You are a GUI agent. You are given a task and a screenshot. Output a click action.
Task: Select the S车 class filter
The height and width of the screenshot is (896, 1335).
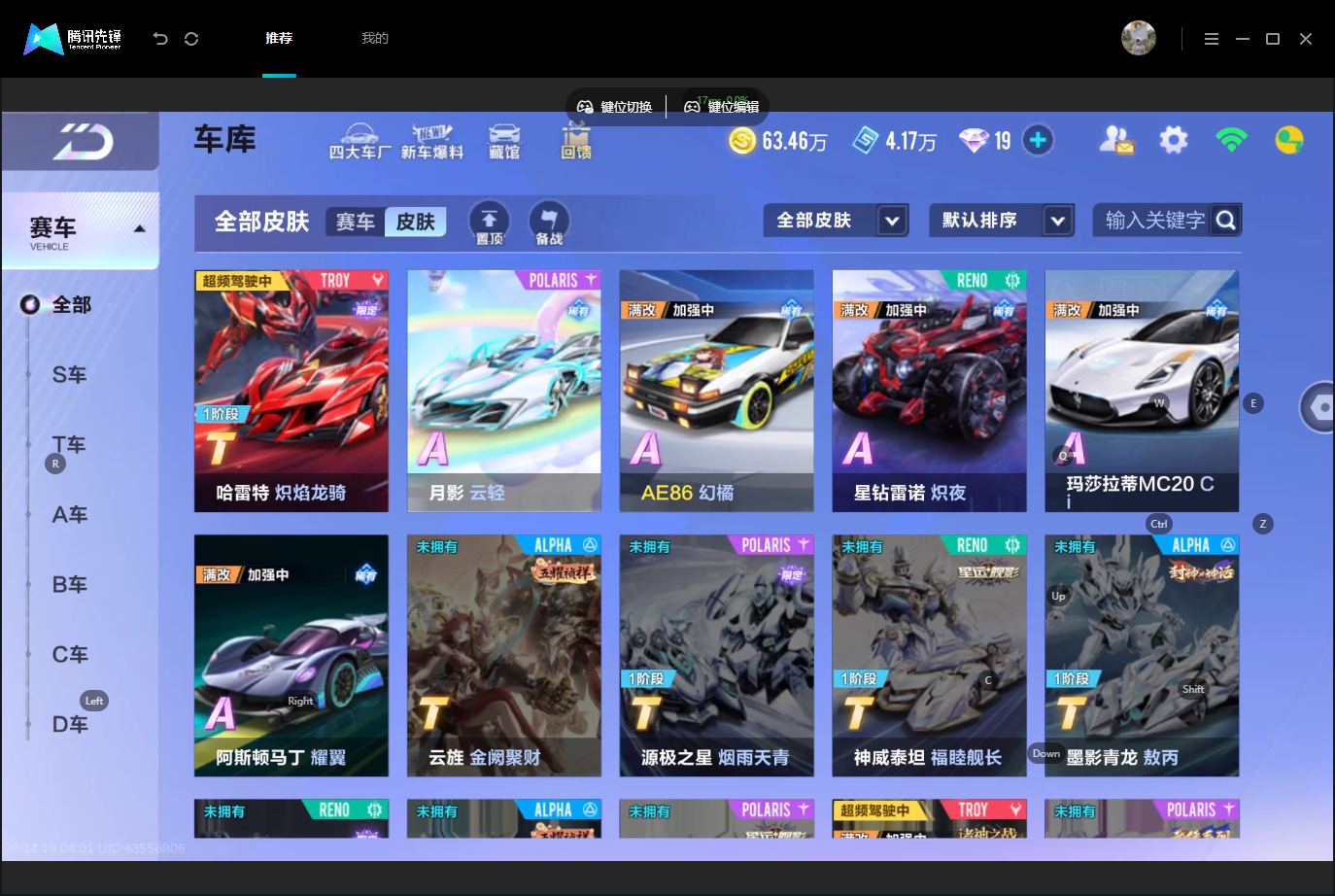70,375
